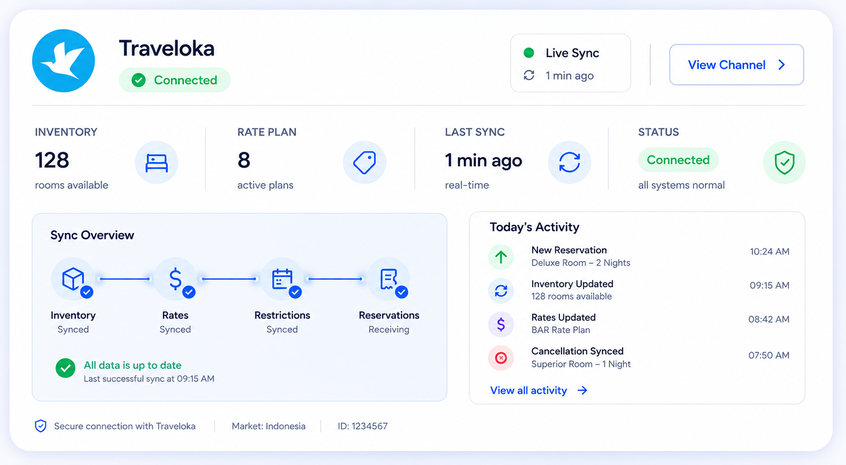Click the '07:50 AM' timestamp

769,355
